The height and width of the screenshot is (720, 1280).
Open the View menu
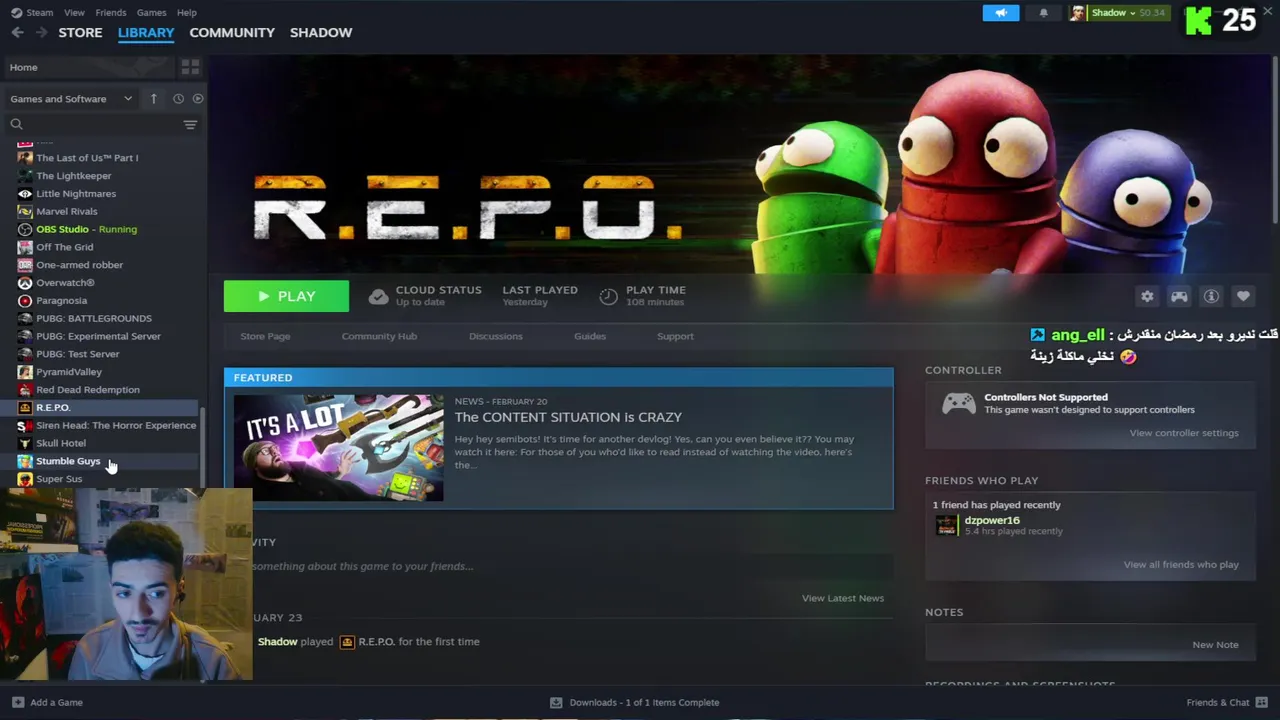(x=74, y=12)
